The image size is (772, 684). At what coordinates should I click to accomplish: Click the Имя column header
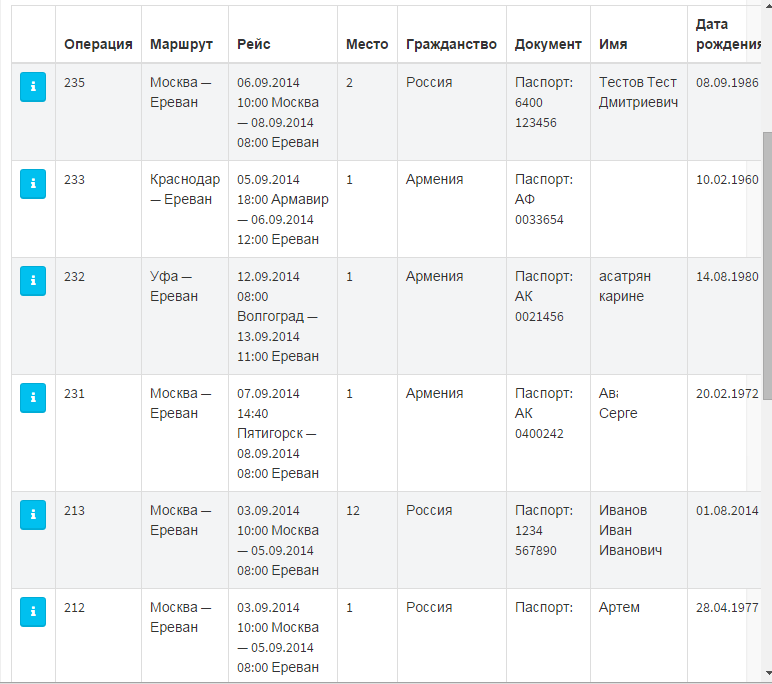coord(613,44)
